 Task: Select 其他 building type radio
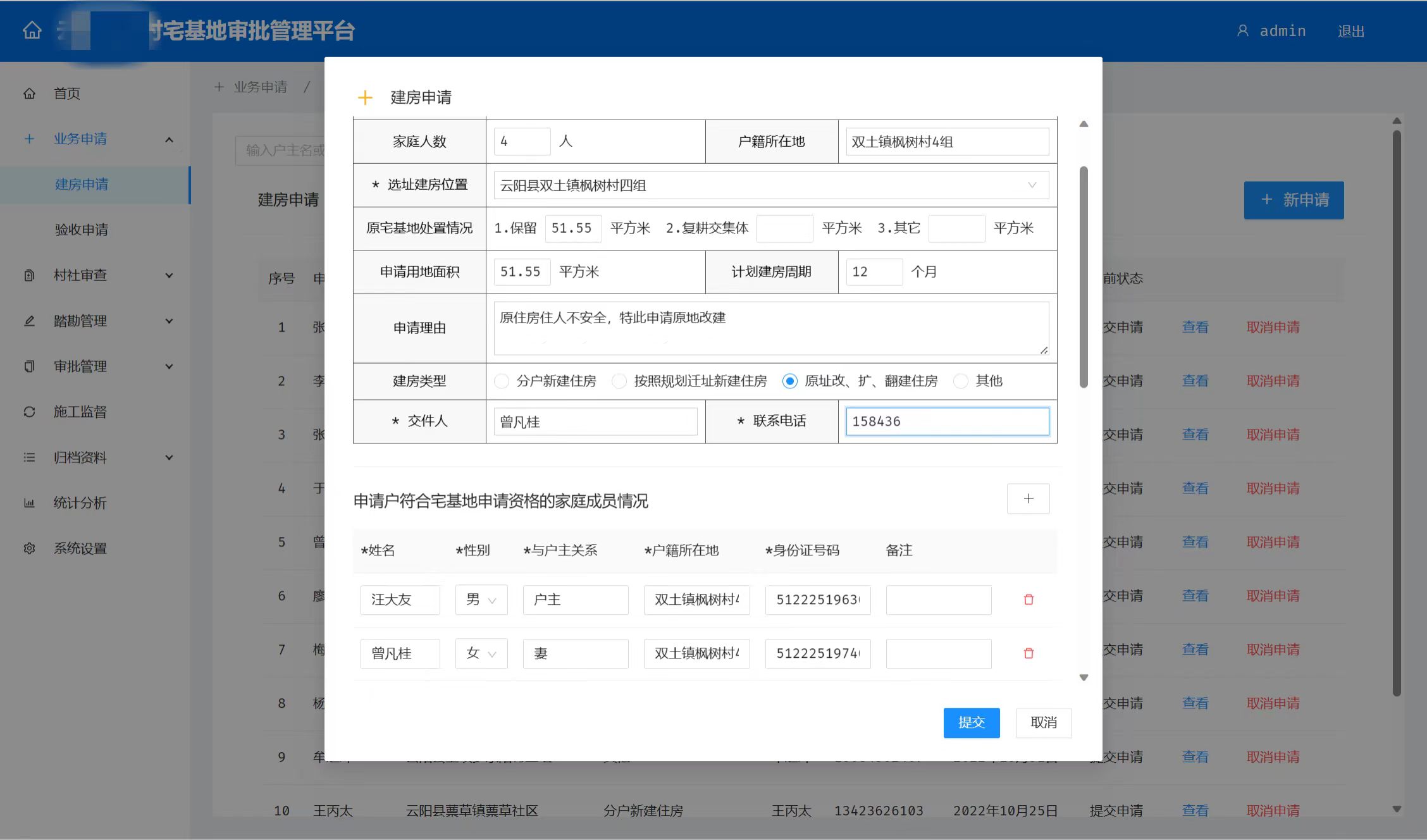(x=961, y=381)
